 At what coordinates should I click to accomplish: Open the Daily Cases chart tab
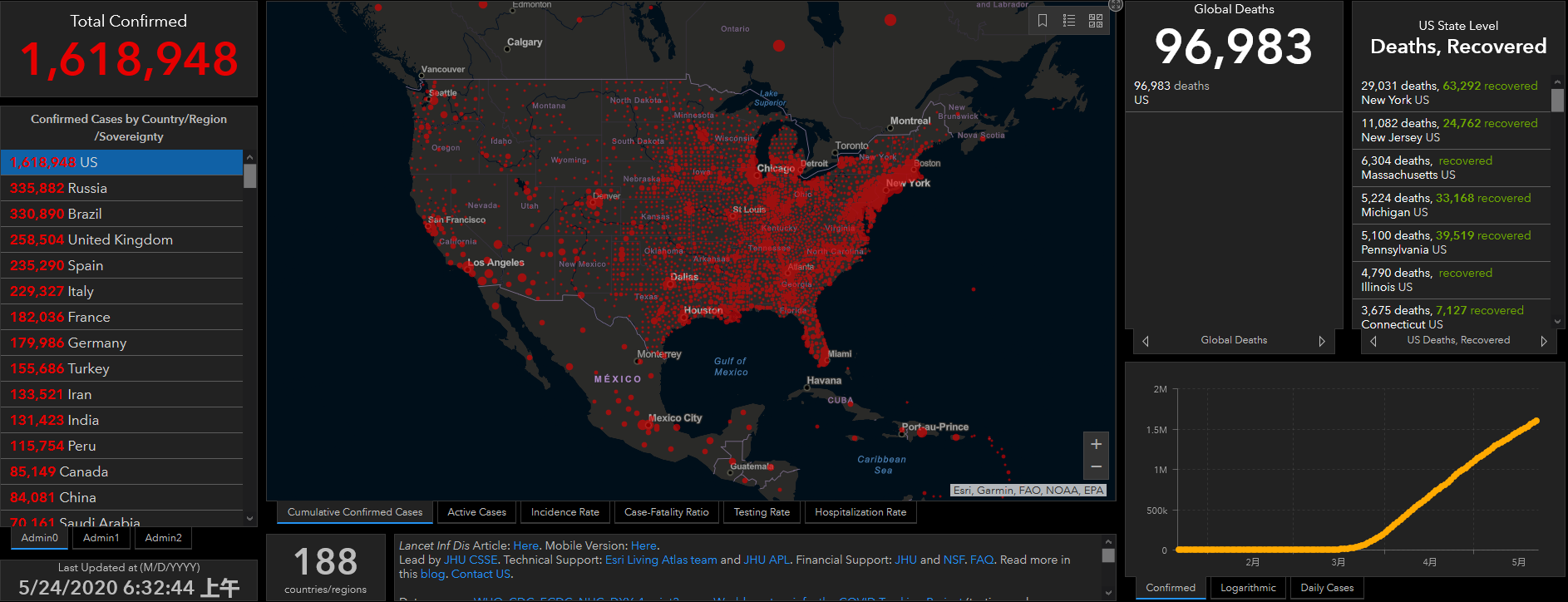1327,588
